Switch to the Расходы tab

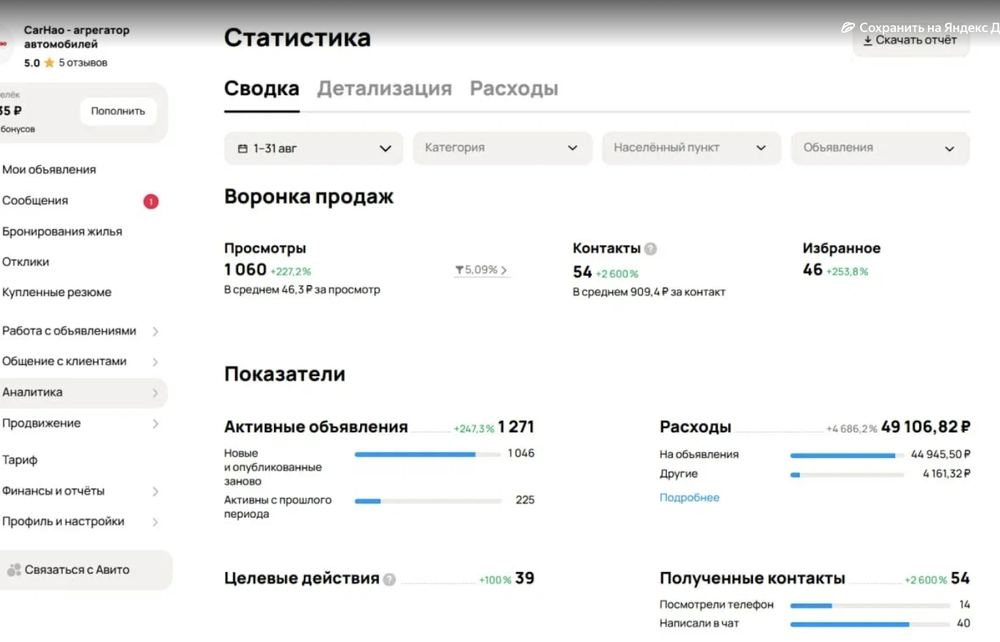(514, 89)
